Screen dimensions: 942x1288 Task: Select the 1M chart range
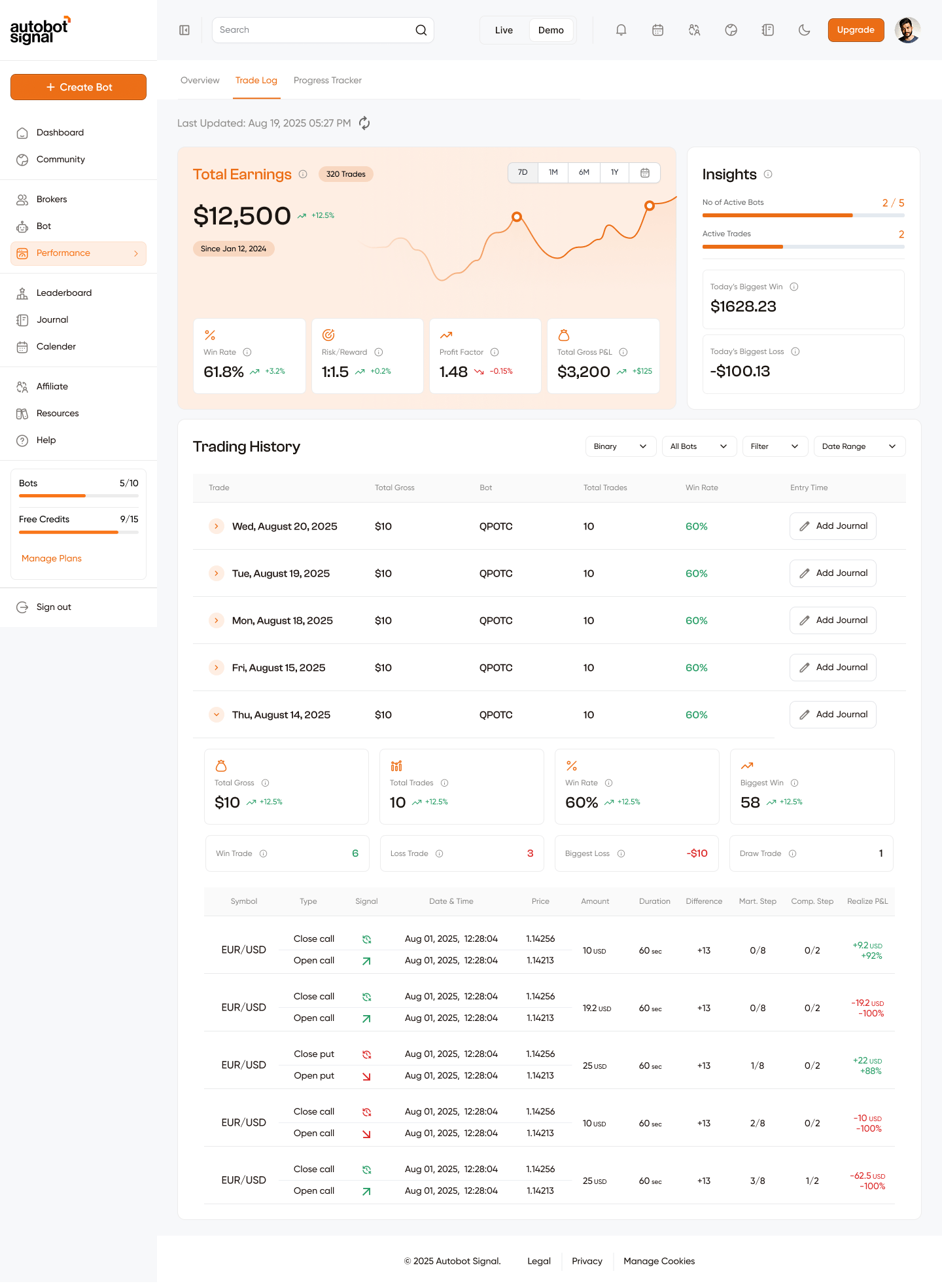pos(553,173)
